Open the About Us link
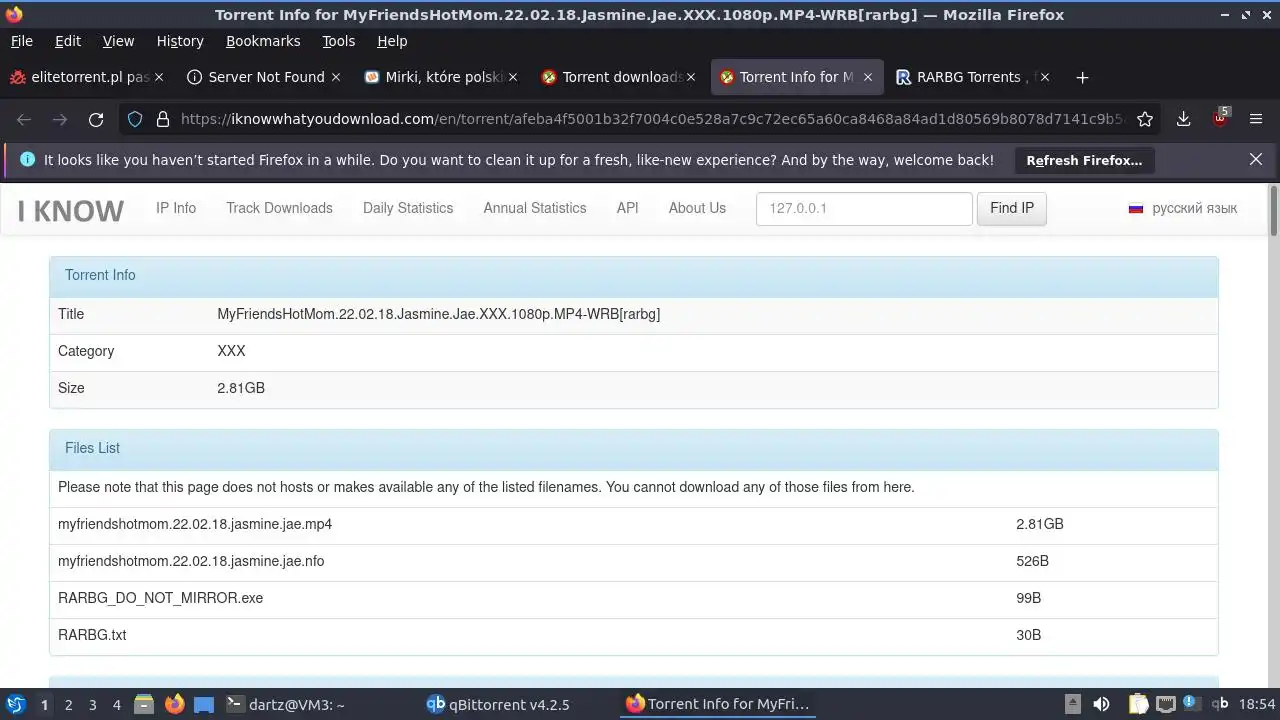Screen dimensions: 1280x720 coord(697,208)
